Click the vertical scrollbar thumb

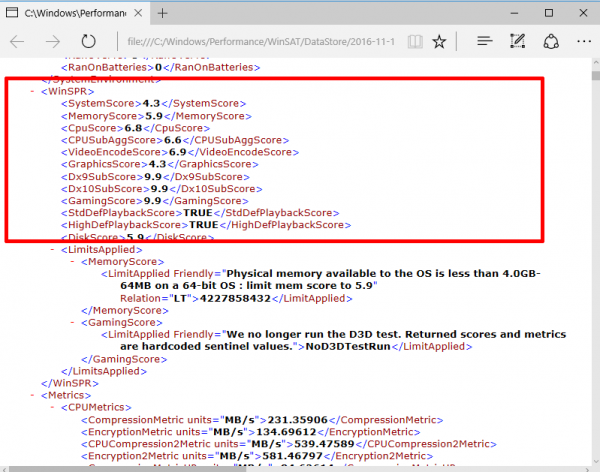[596, 75]
